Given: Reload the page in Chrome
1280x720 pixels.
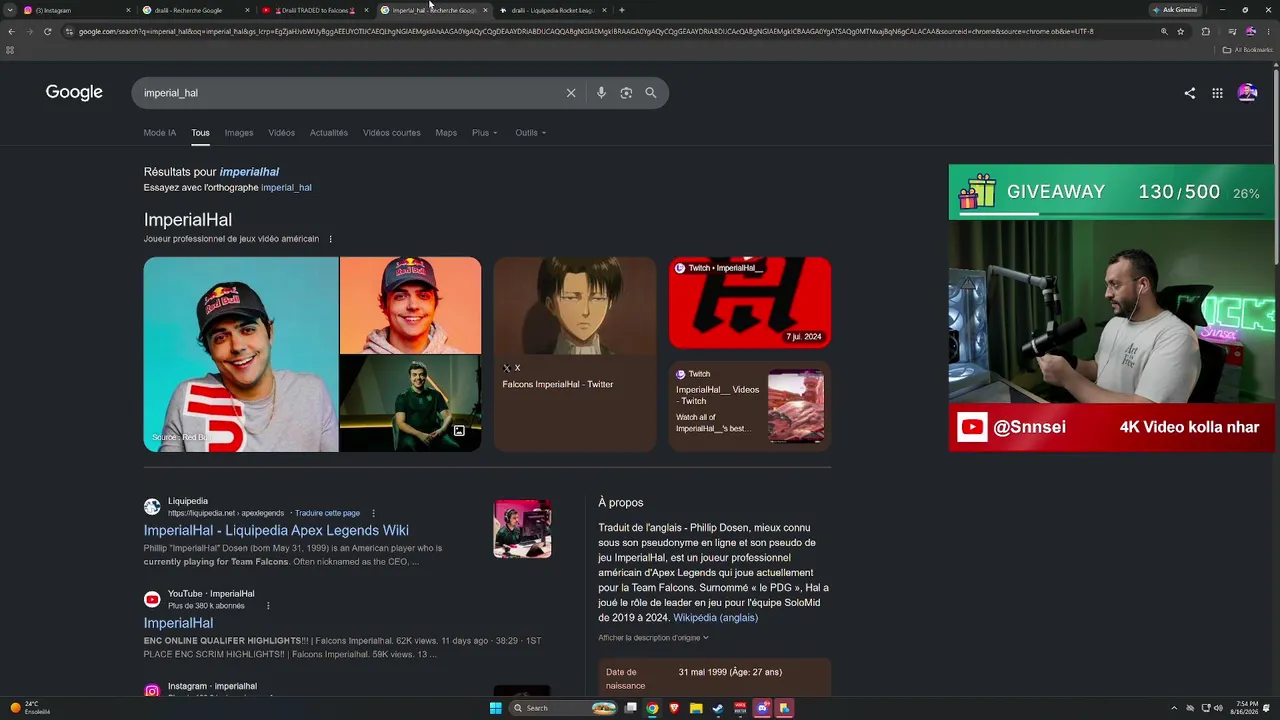Looking at the screenshot, I should [47, 31].
